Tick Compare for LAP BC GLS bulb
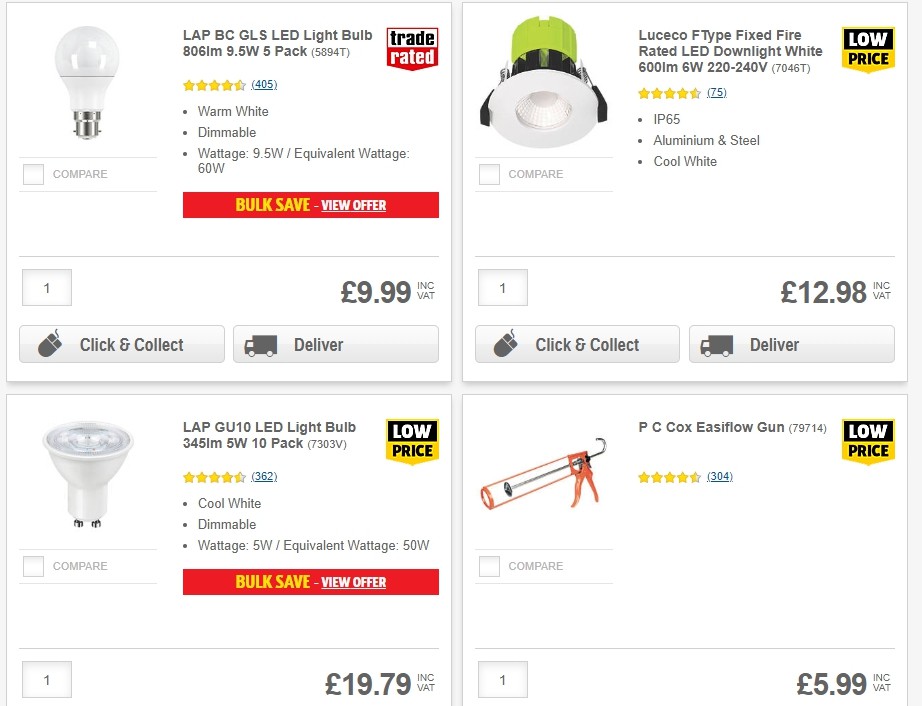The image size is (922, 706). [x=33, y=174]
